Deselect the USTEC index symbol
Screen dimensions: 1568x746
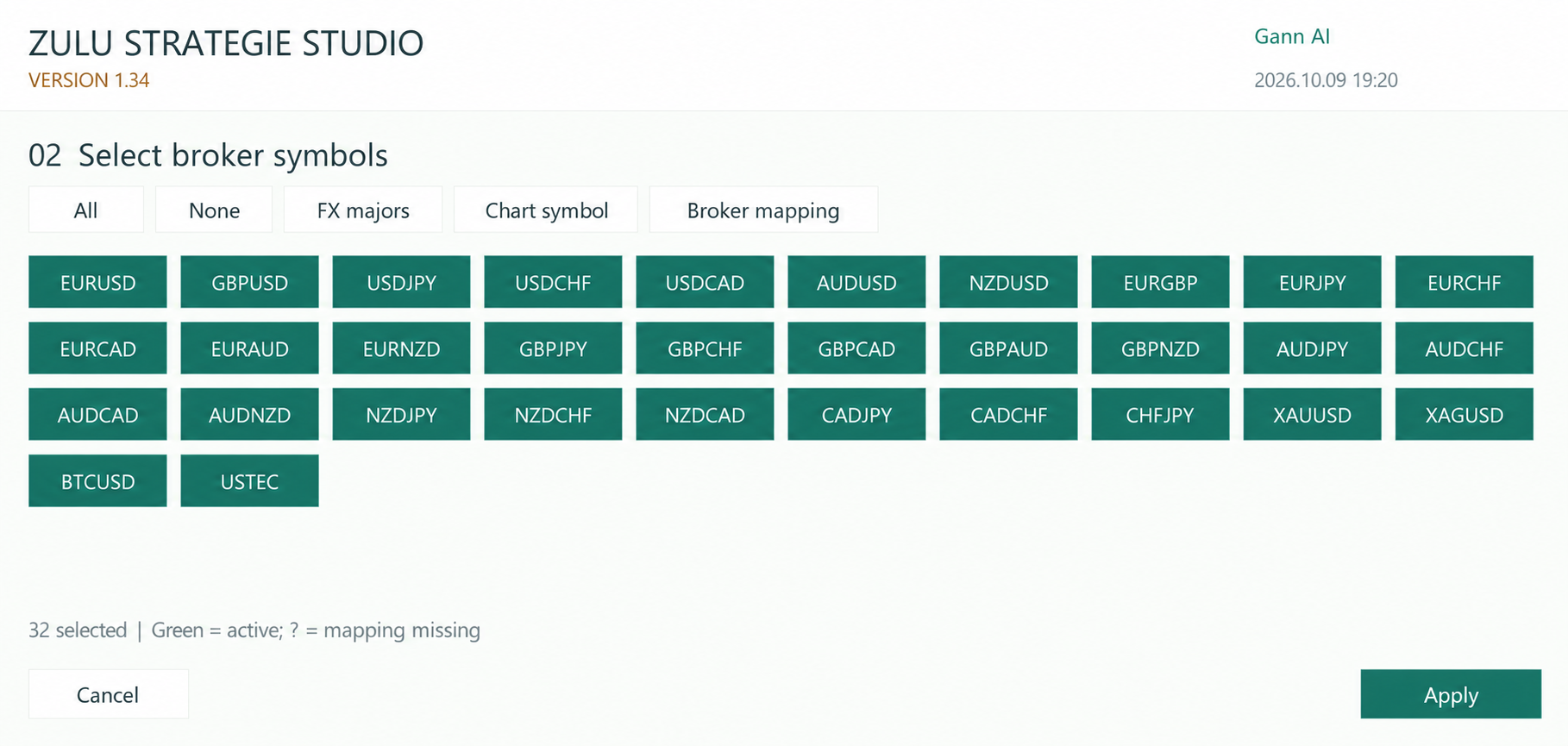(x=249, y=481)
